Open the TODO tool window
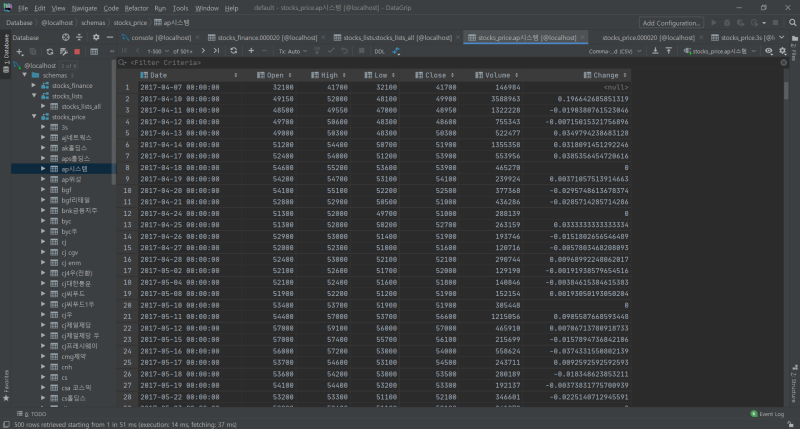 [x=32, y=414]
